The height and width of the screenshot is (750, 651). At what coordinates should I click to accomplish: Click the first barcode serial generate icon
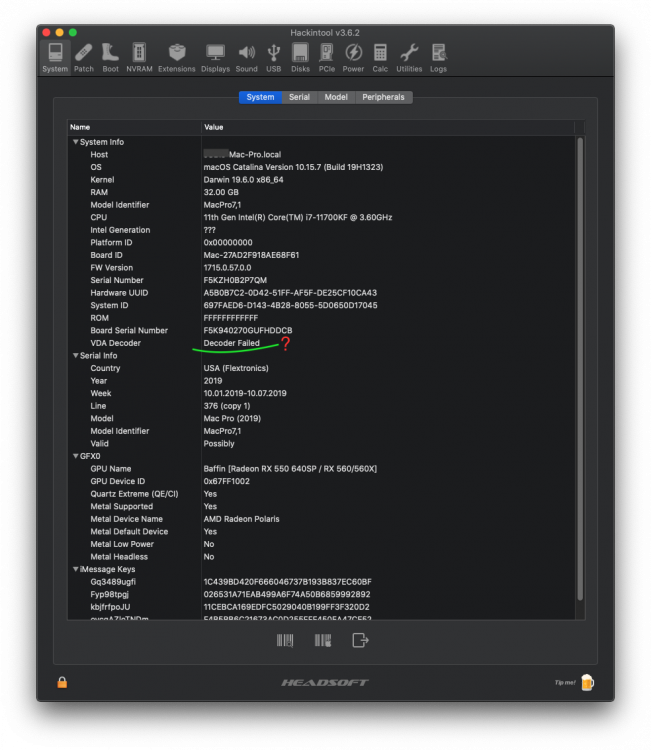pyautogui.click(x=285, y=640)
